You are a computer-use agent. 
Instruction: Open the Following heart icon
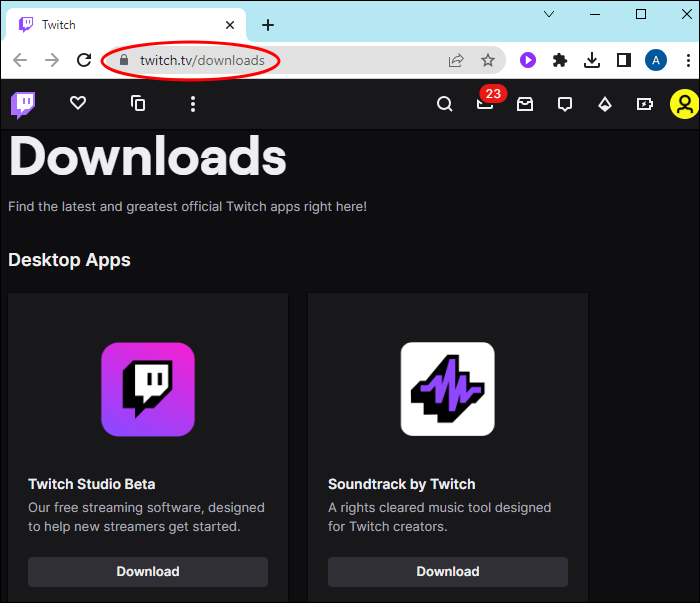78,103
